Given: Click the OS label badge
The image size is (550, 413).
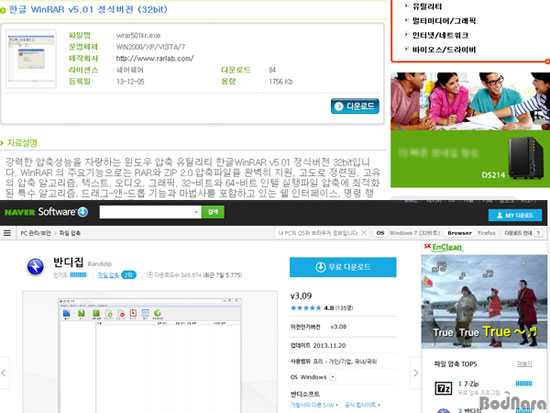Looking at the screenshot, I should tap(380, 233).
